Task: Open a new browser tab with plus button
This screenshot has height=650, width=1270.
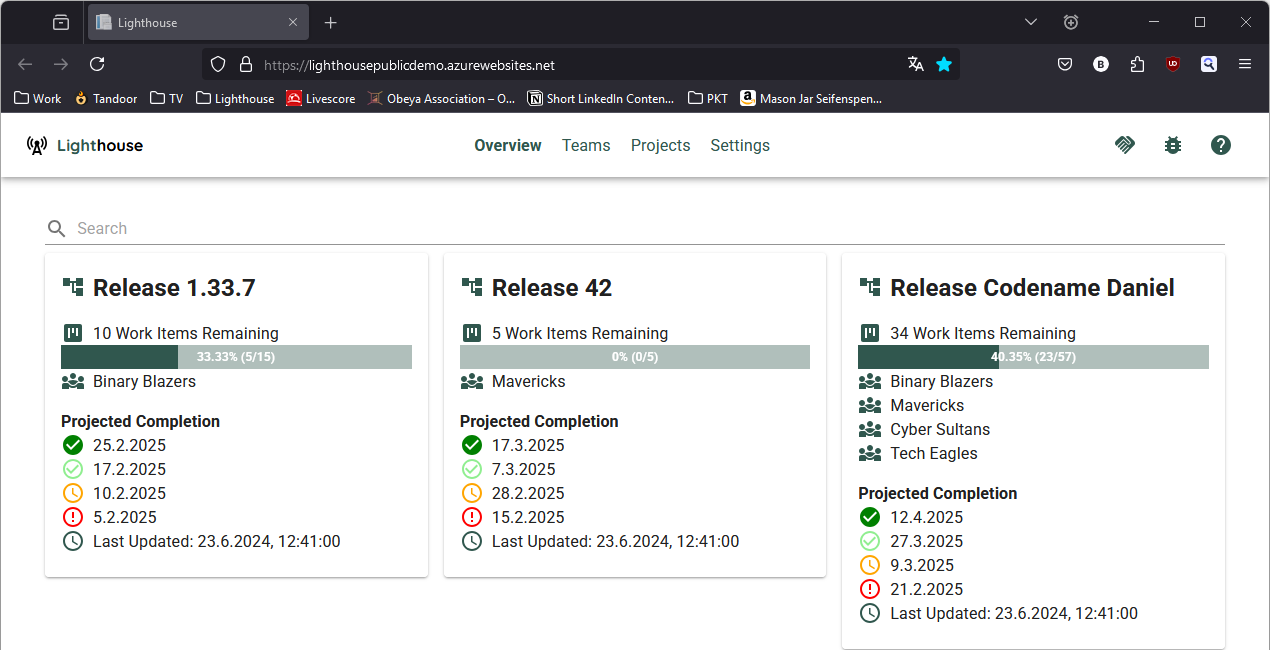Action: [x=331, y=22]
